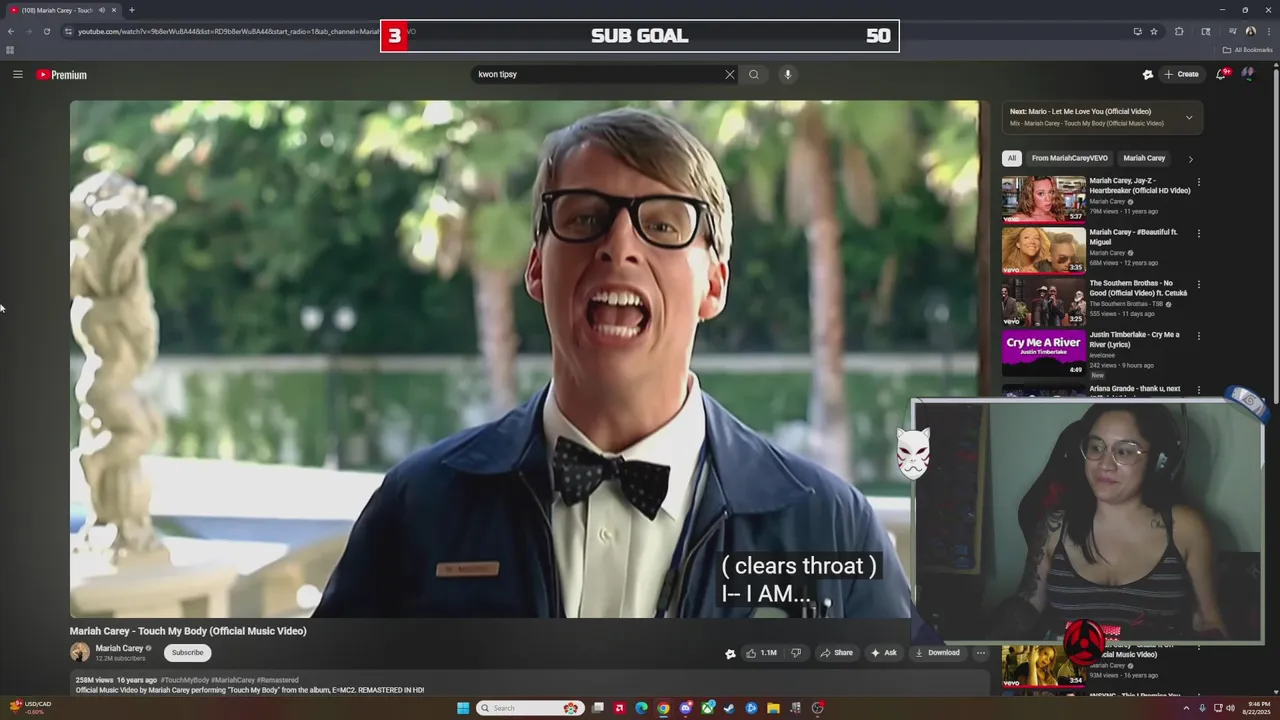The width and height of the screenshot is (1280, 720).
Task: Install app icon in address bar
Action: (1137, 31)
